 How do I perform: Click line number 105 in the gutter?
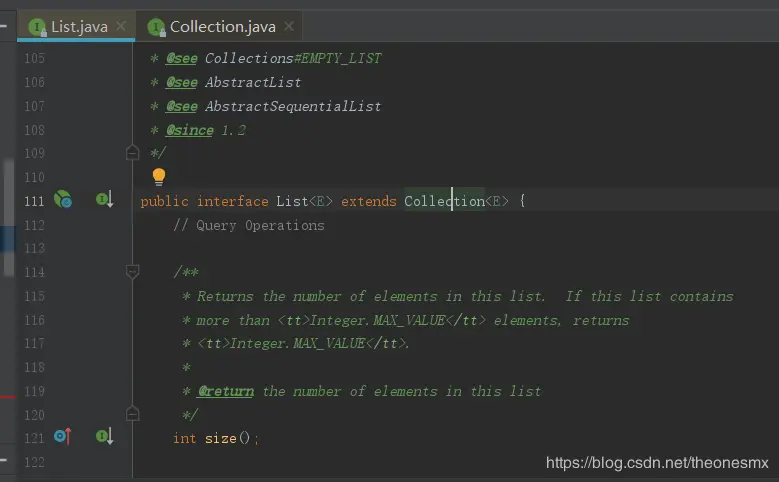coord(34,59)
